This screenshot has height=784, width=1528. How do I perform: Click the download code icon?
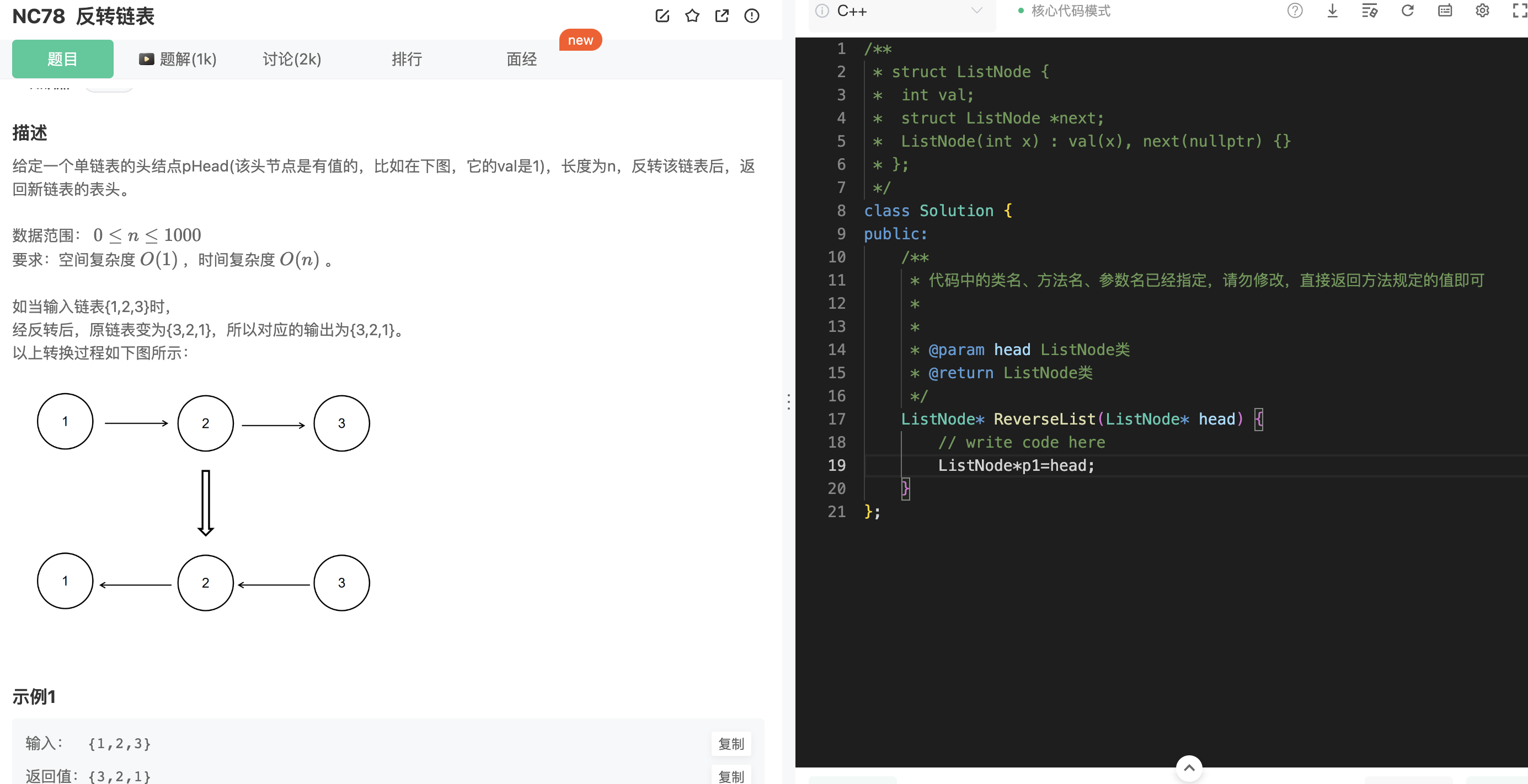(x=1332, y=10)
